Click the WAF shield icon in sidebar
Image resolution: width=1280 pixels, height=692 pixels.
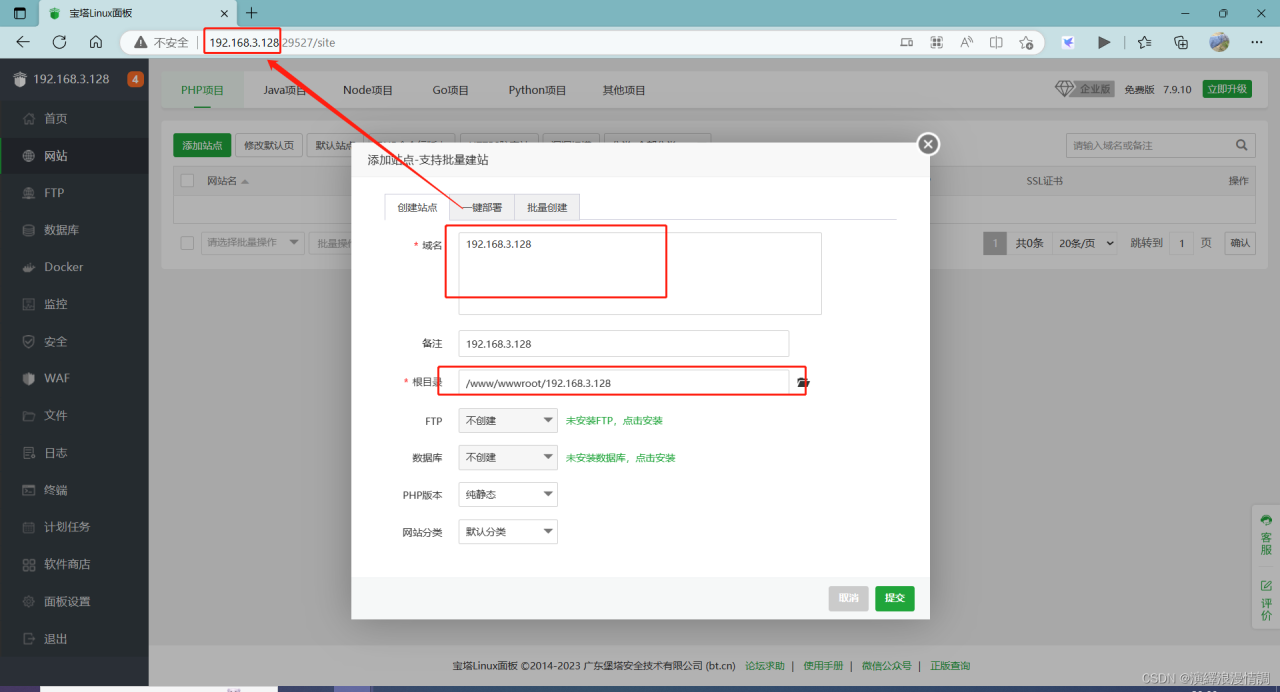point(28,379)
